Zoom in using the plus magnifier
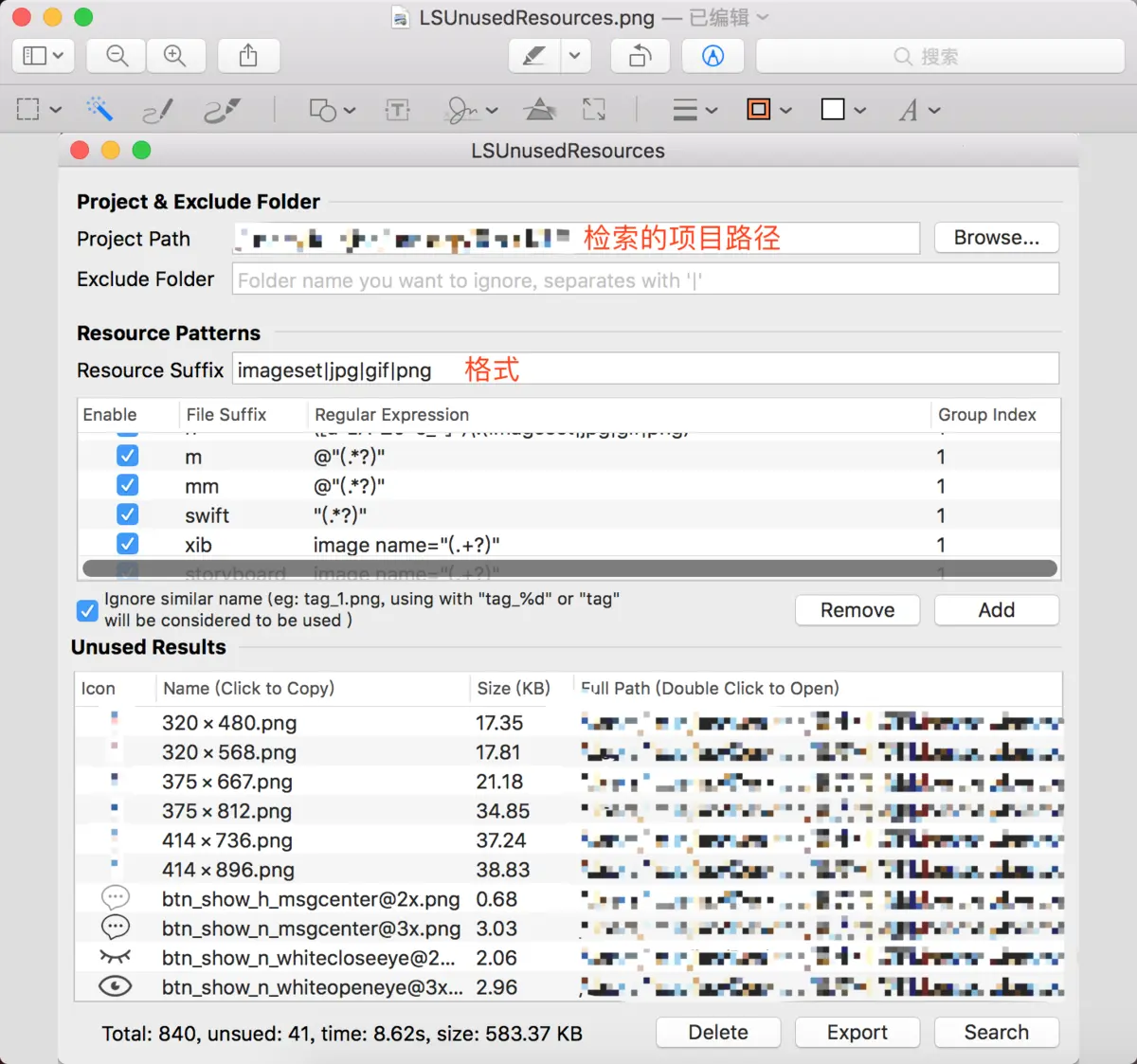The height and width of the screenshot is (1064, 1137). [x=175, y=56]
